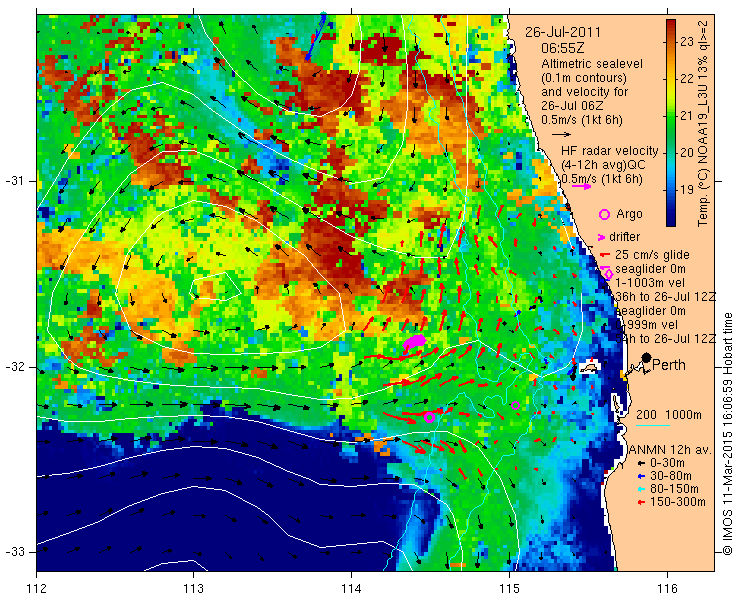Click the thin magenta Argo circle near 115°E
Viewport: 740px width, 600px height.
(x=515, y=405)
